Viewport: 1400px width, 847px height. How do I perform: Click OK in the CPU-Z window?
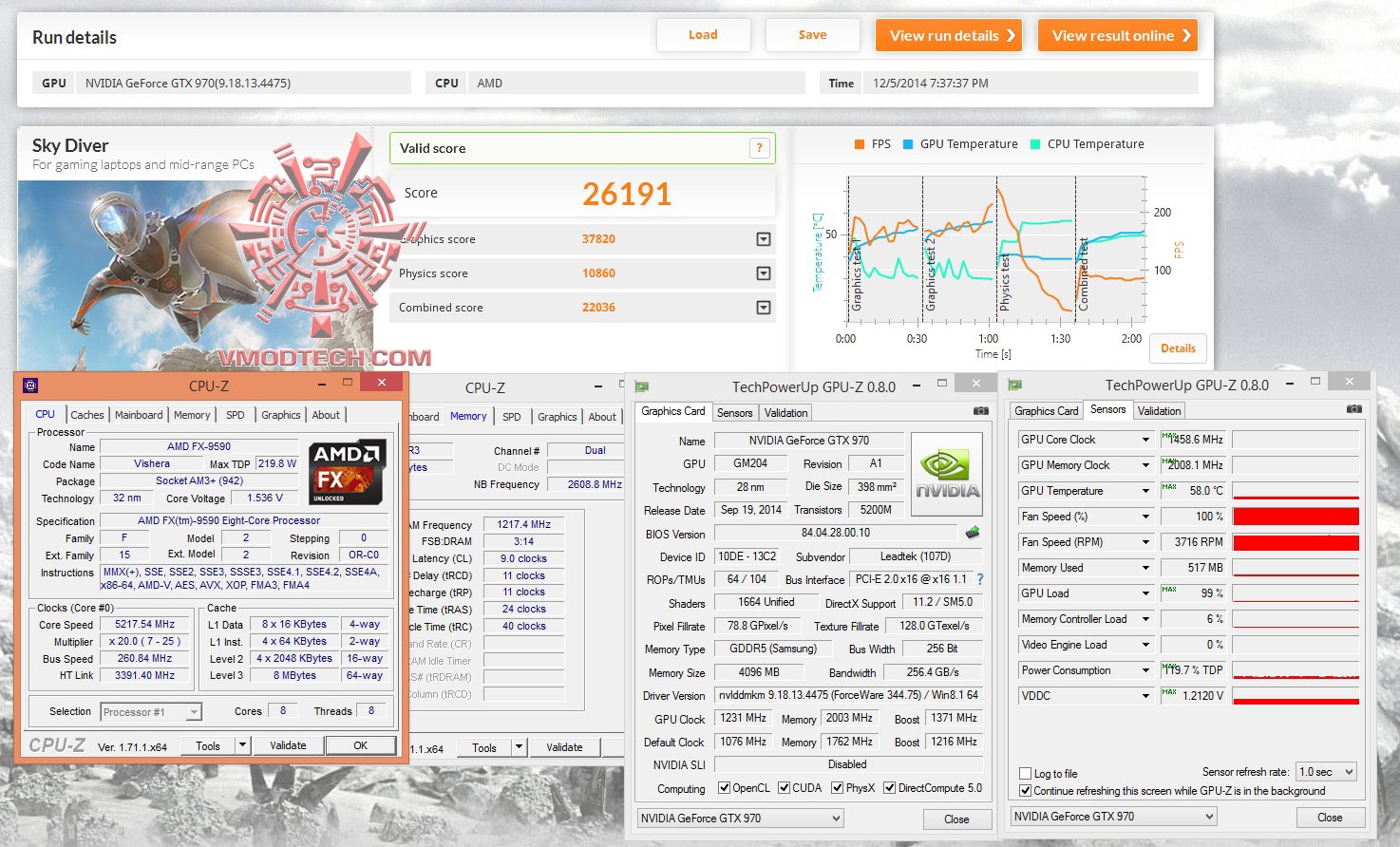360,745
